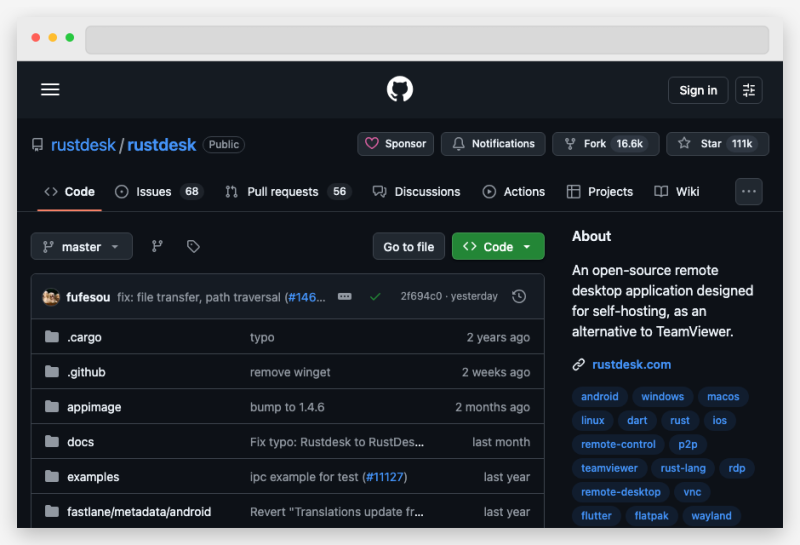The width and height of the screenshot is (800, 545).
Task: View commit history clock icon
Action: tap(519, 297)
